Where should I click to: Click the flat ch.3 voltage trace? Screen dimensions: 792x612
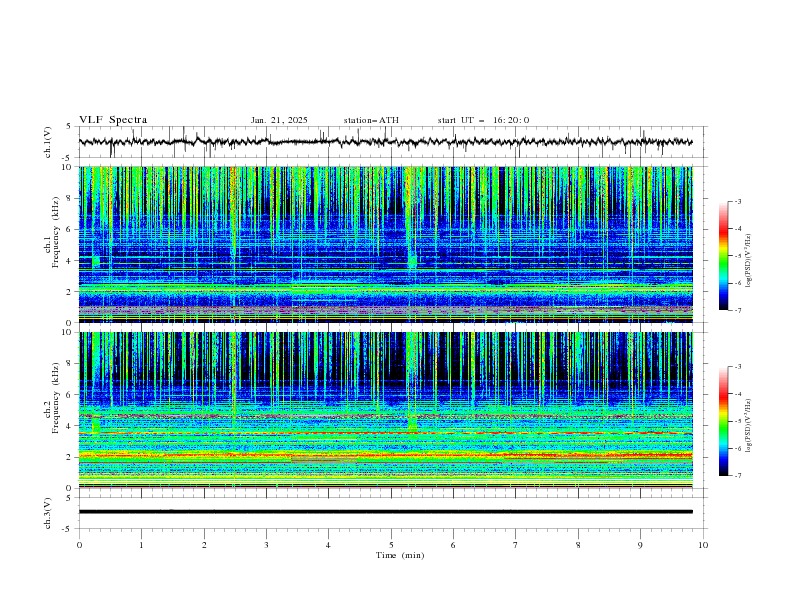(x=385, y=512)
